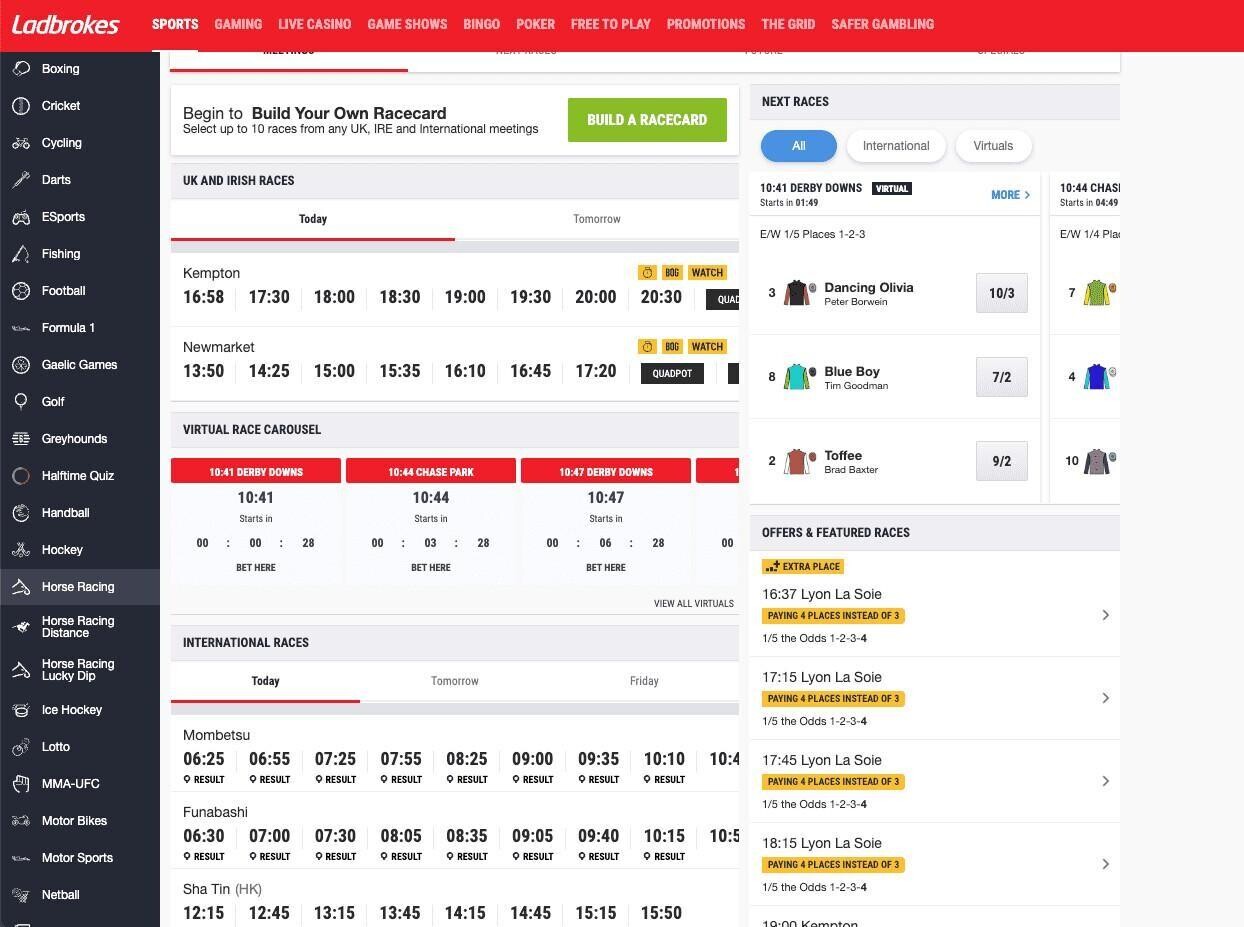Go to the Bingo section
The image size is (1244, 927).
click(481, 24)
